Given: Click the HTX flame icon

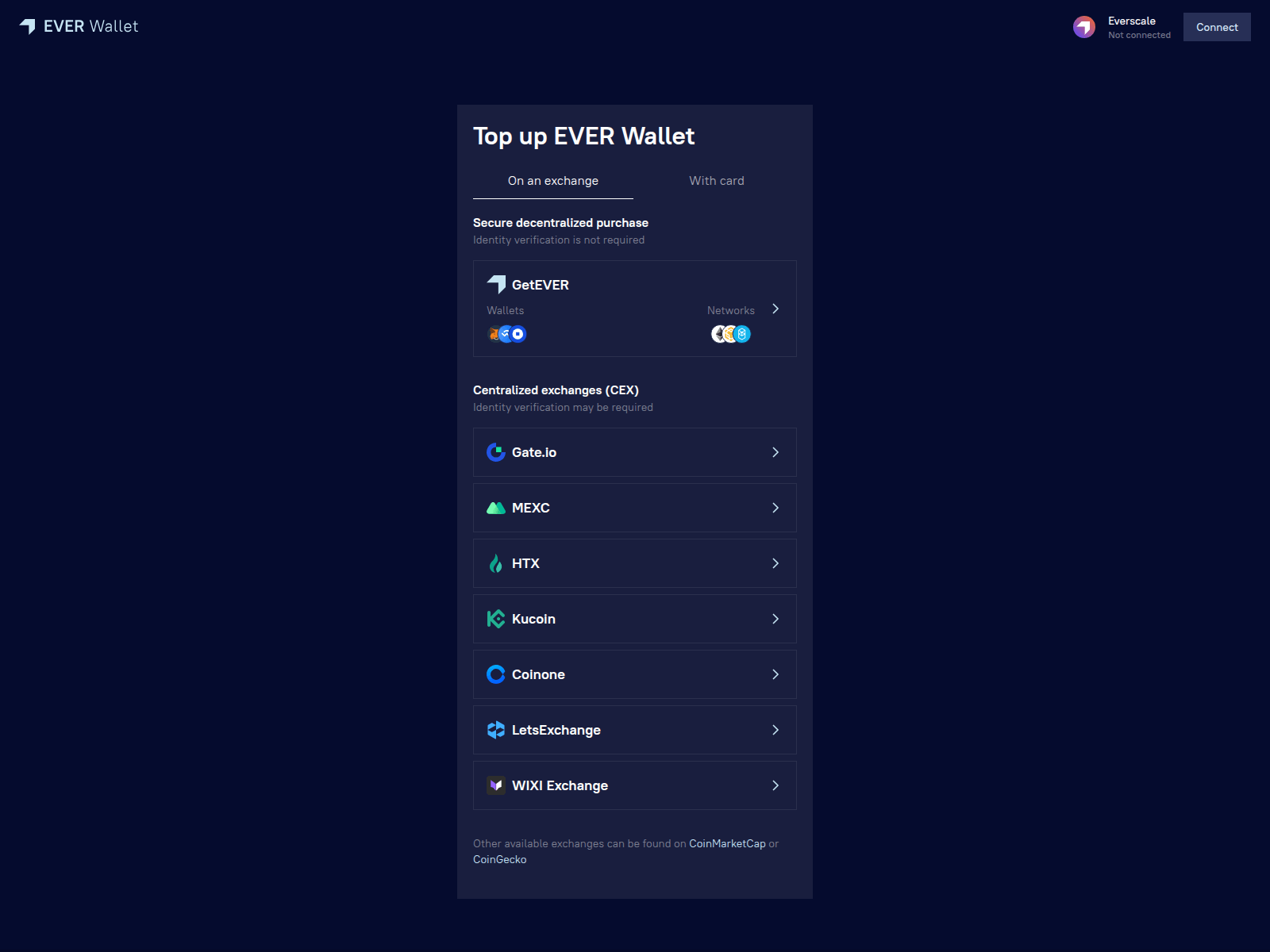Looking at the screenshot, I should pyautogui.click(x=496, y=563).
